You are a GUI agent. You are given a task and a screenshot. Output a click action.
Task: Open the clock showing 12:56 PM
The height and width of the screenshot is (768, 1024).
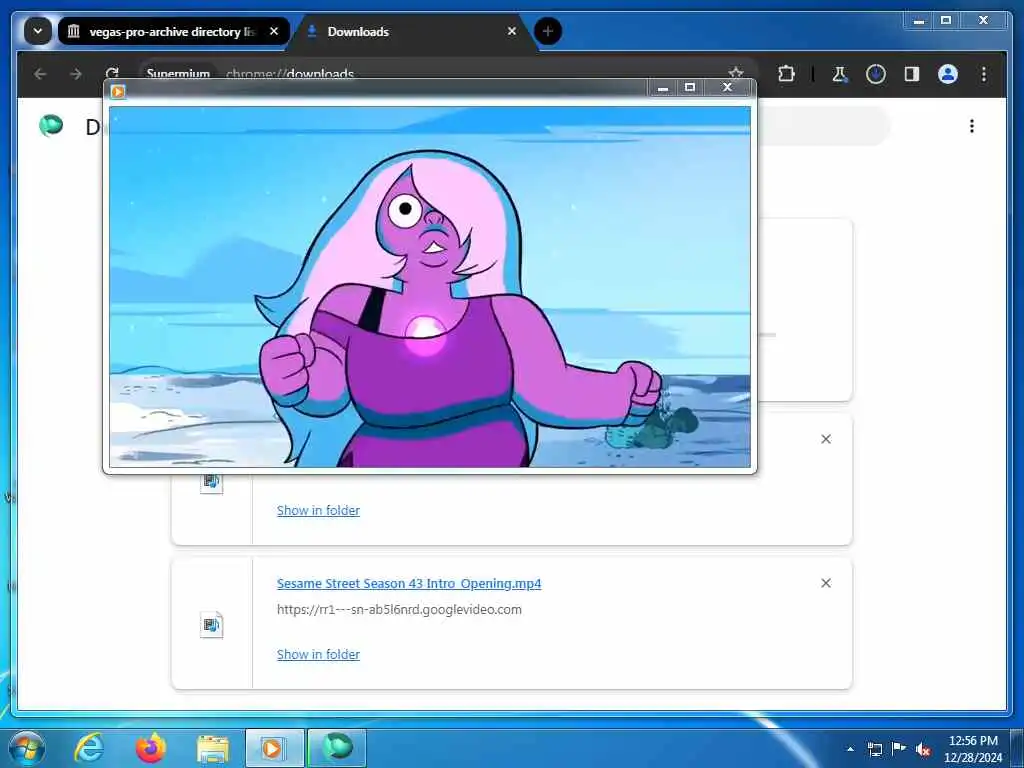972,749
